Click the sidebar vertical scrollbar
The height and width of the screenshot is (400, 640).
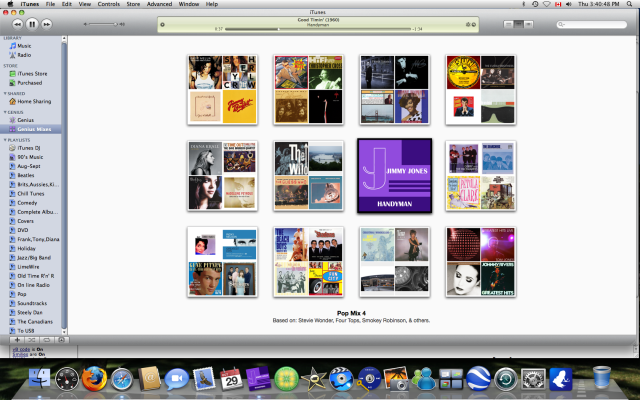point(64,186)
